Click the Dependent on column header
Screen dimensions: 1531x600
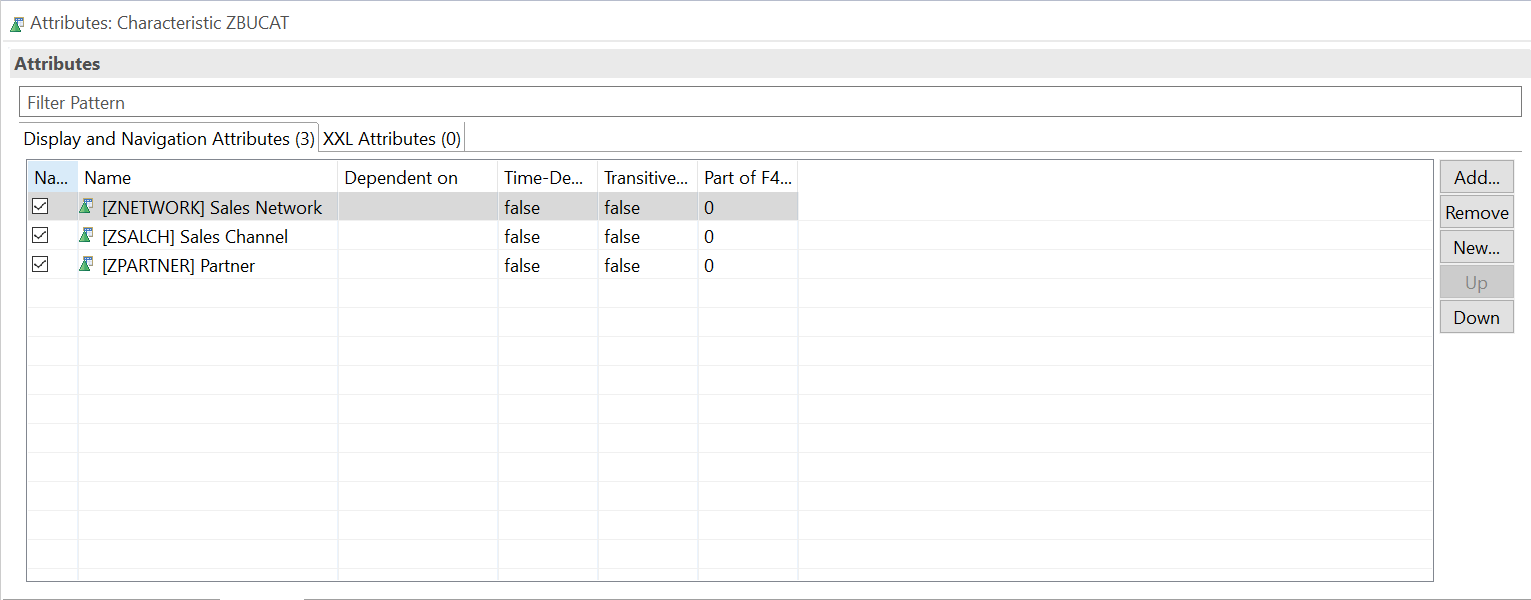[x=400, y=177]
